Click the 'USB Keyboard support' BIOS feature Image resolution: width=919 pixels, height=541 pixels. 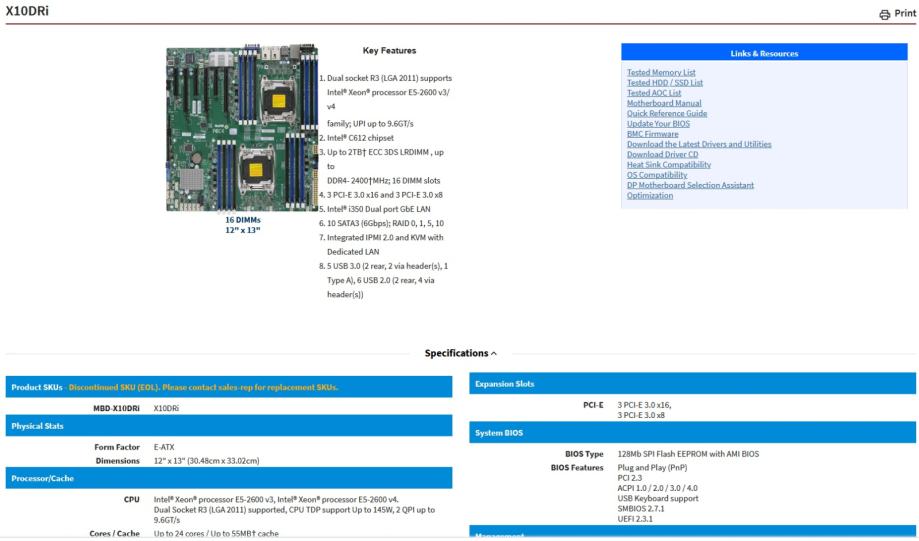click(658, 498)
